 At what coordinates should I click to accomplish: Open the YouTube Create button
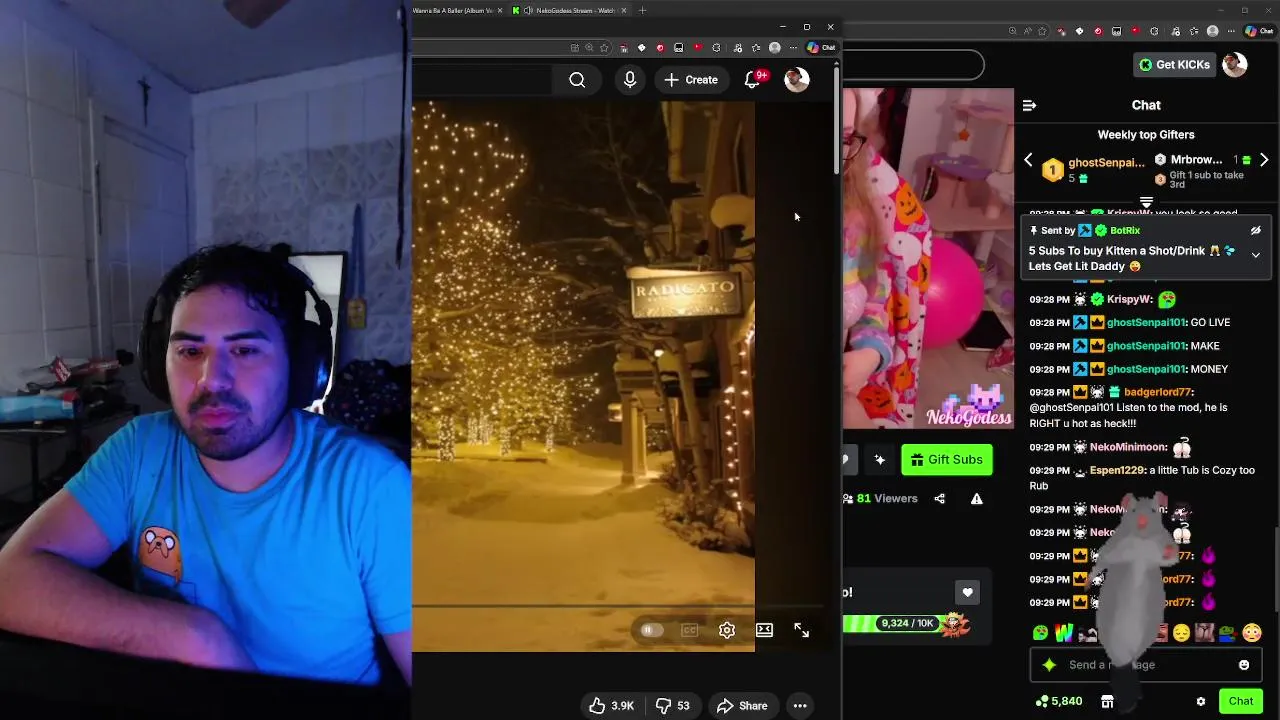[691, 80]
